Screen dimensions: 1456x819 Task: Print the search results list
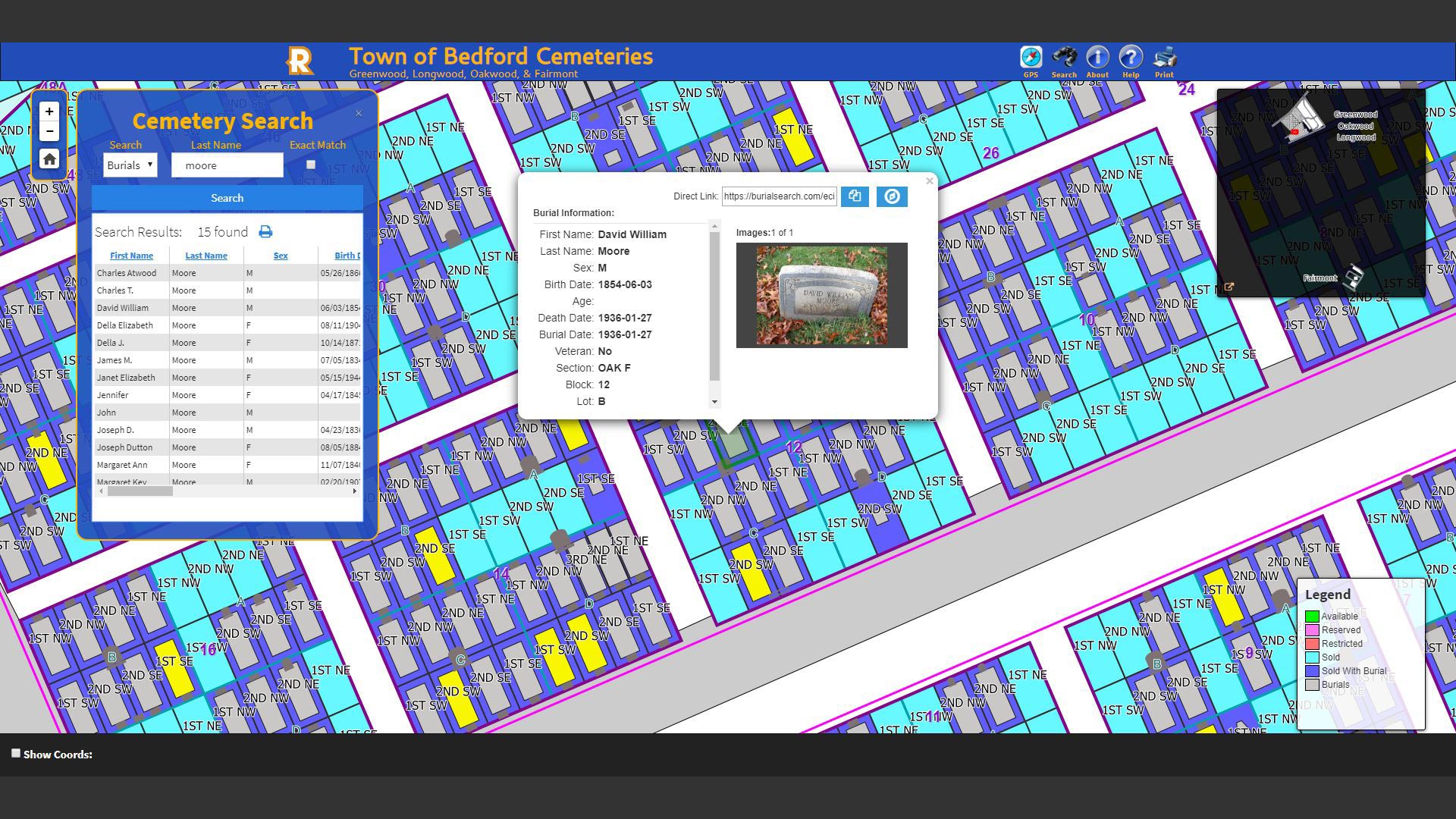click(x=265, y=232)
